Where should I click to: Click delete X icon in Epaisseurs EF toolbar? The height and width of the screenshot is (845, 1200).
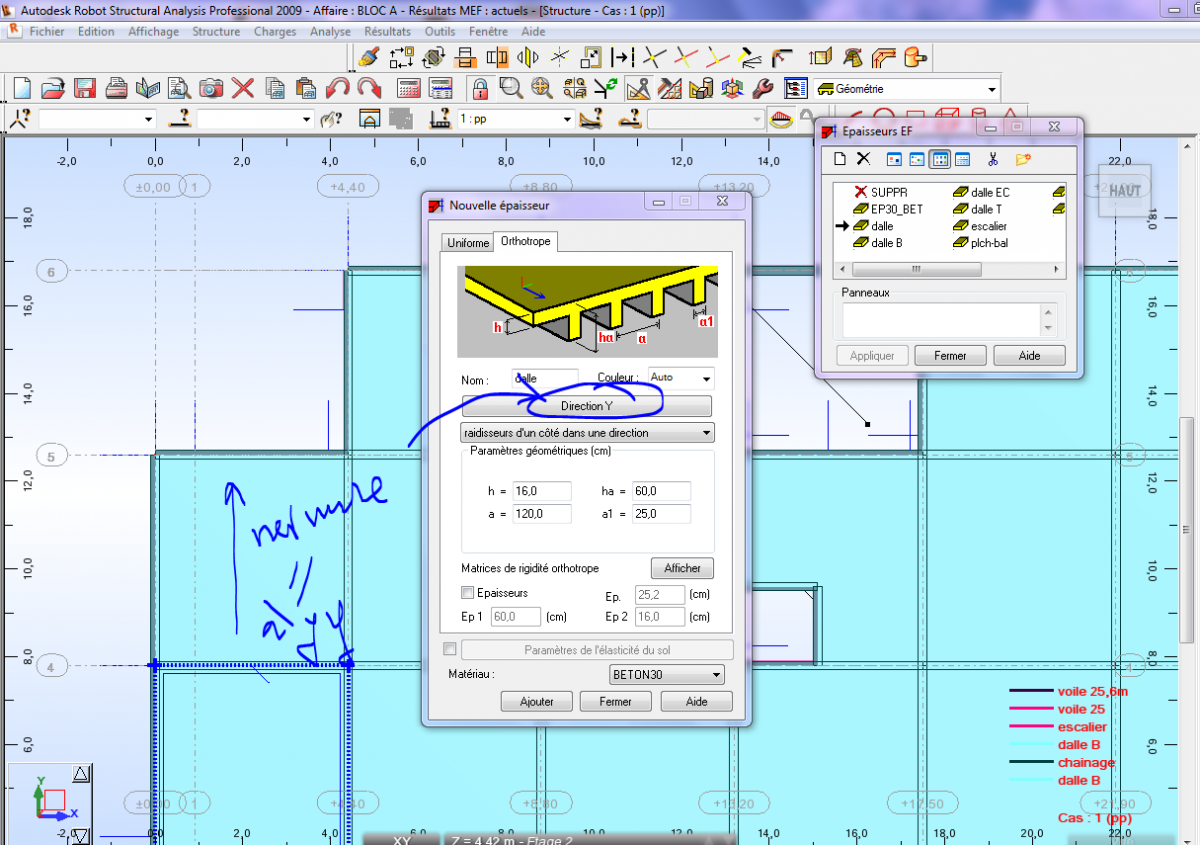864,159
